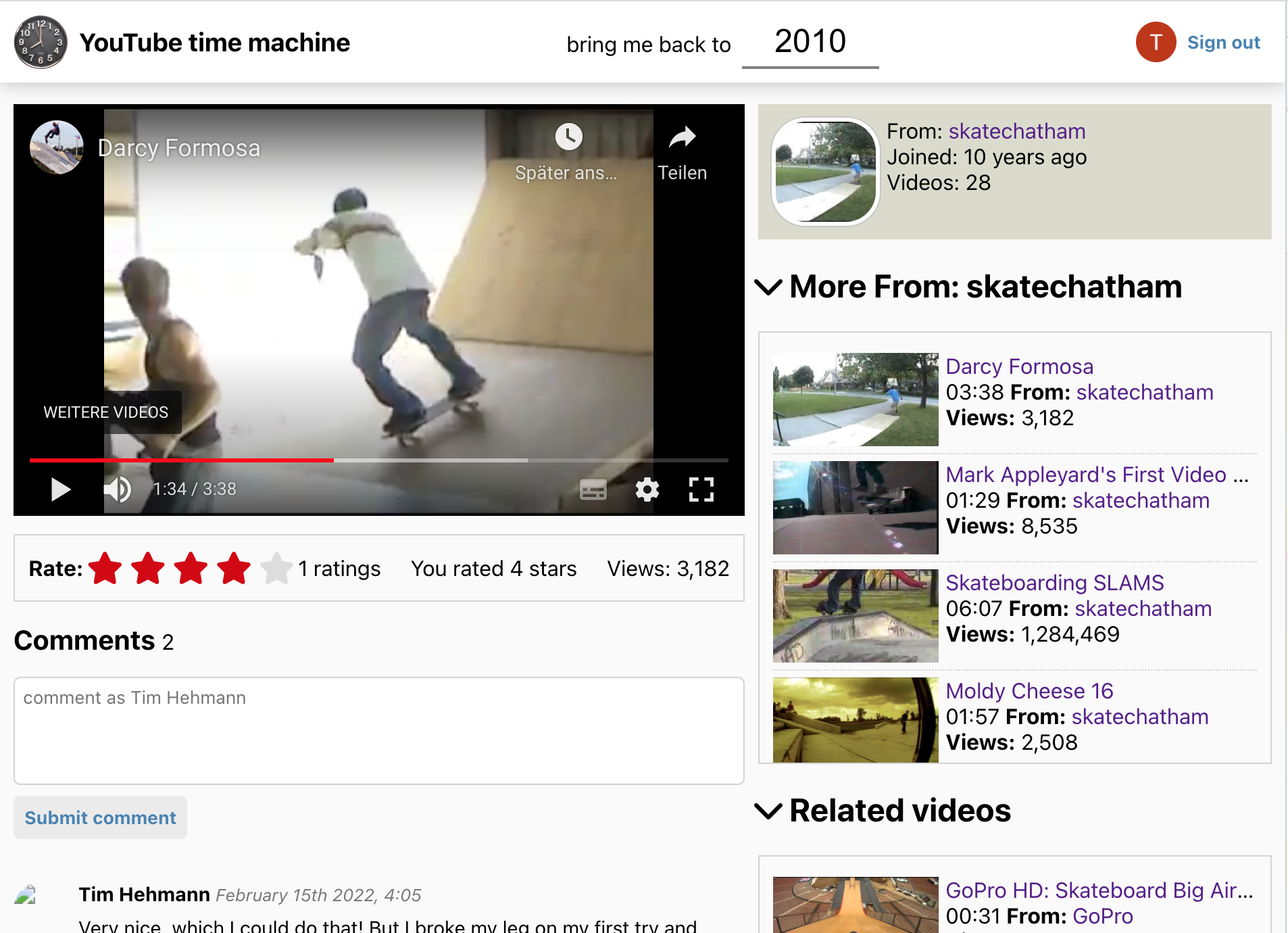This screenshot has width=1288, height=933.
Task: Mute the video with the speaker icon
Action: point(118,489)
